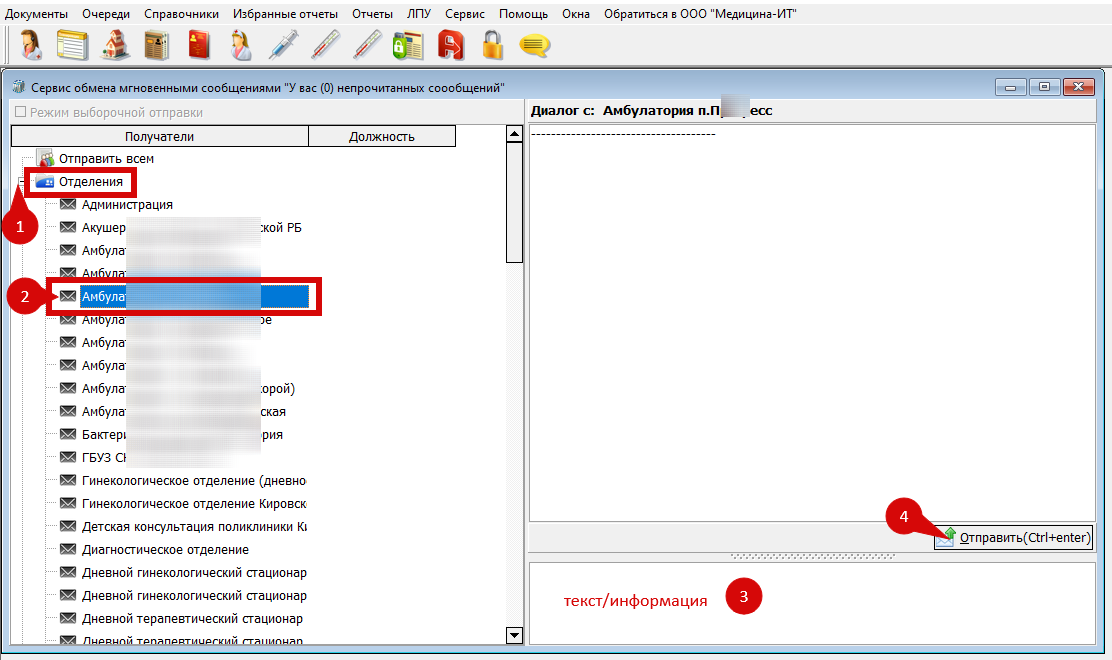Open the Избранные отчеты menu

coord(285,13)
